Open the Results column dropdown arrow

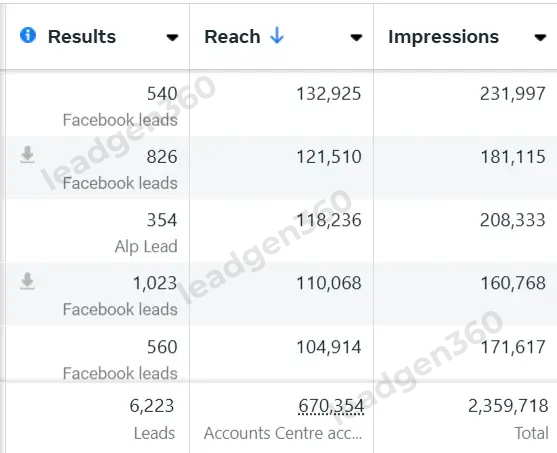172,37
